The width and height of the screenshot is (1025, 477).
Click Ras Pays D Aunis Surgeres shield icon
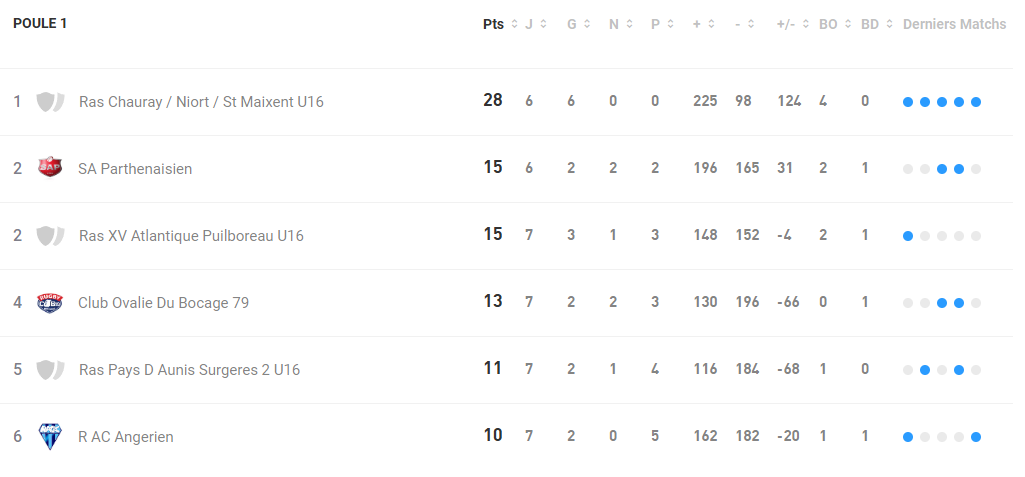click(x=50, y=370)
